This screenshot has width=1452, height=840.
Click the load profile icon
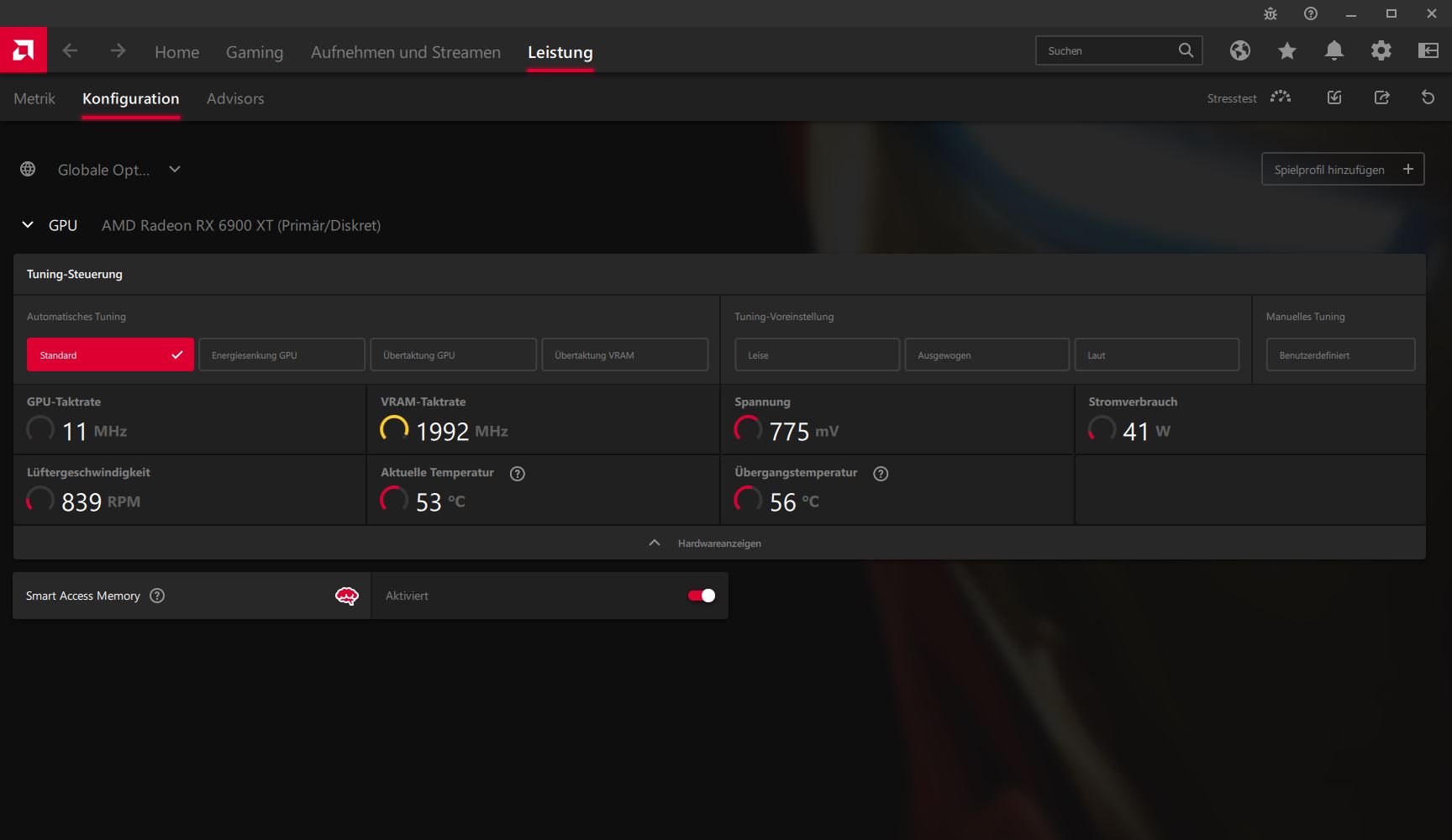[1334, 97]
